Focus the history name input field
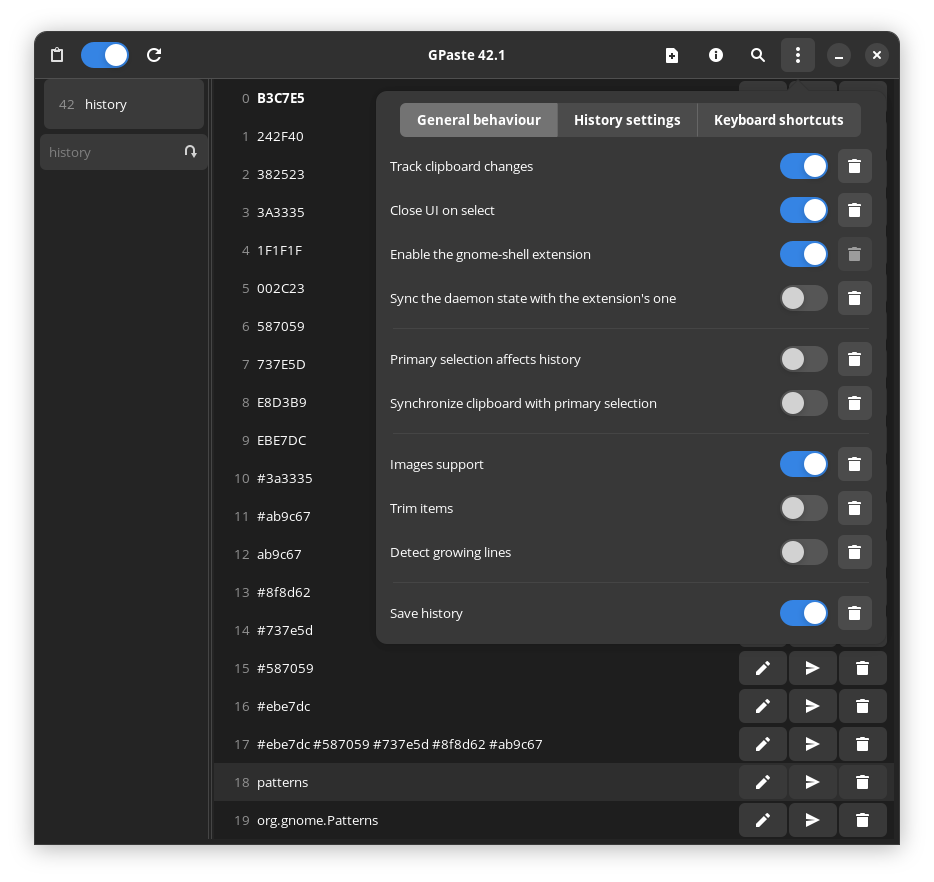Image resolution: width=934 pixels, height=882 pixels. [124, 152]
